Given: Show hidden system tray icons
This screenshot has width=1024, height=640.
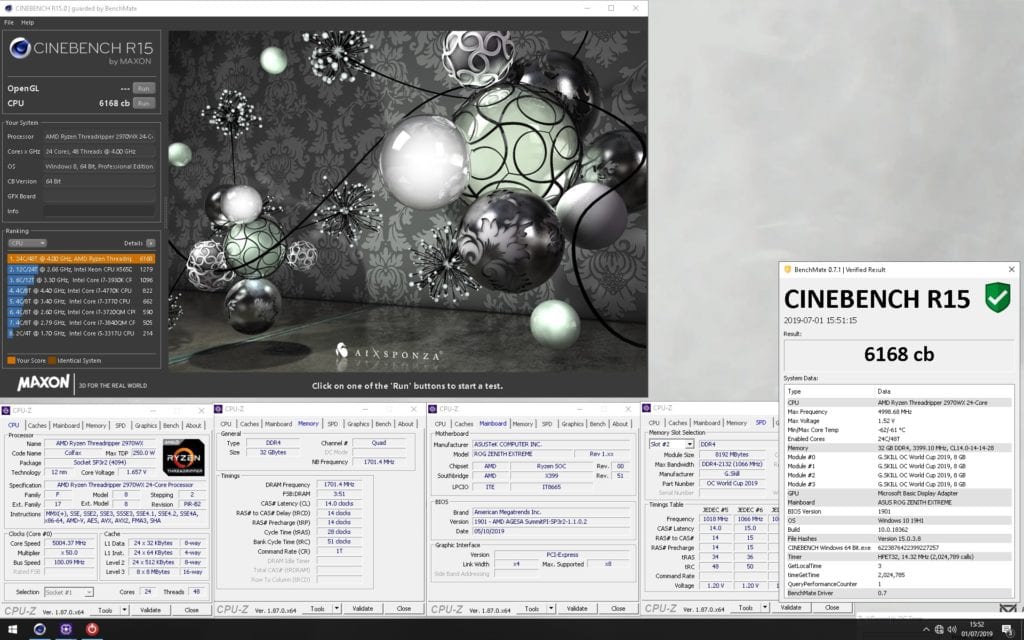Looking at the screenshot, I should point(925,630).
